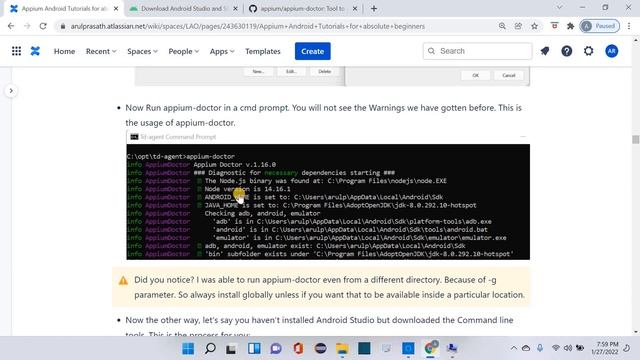Reload the current page
Viewport: 640px width, 360px height.
click(43, 26)
